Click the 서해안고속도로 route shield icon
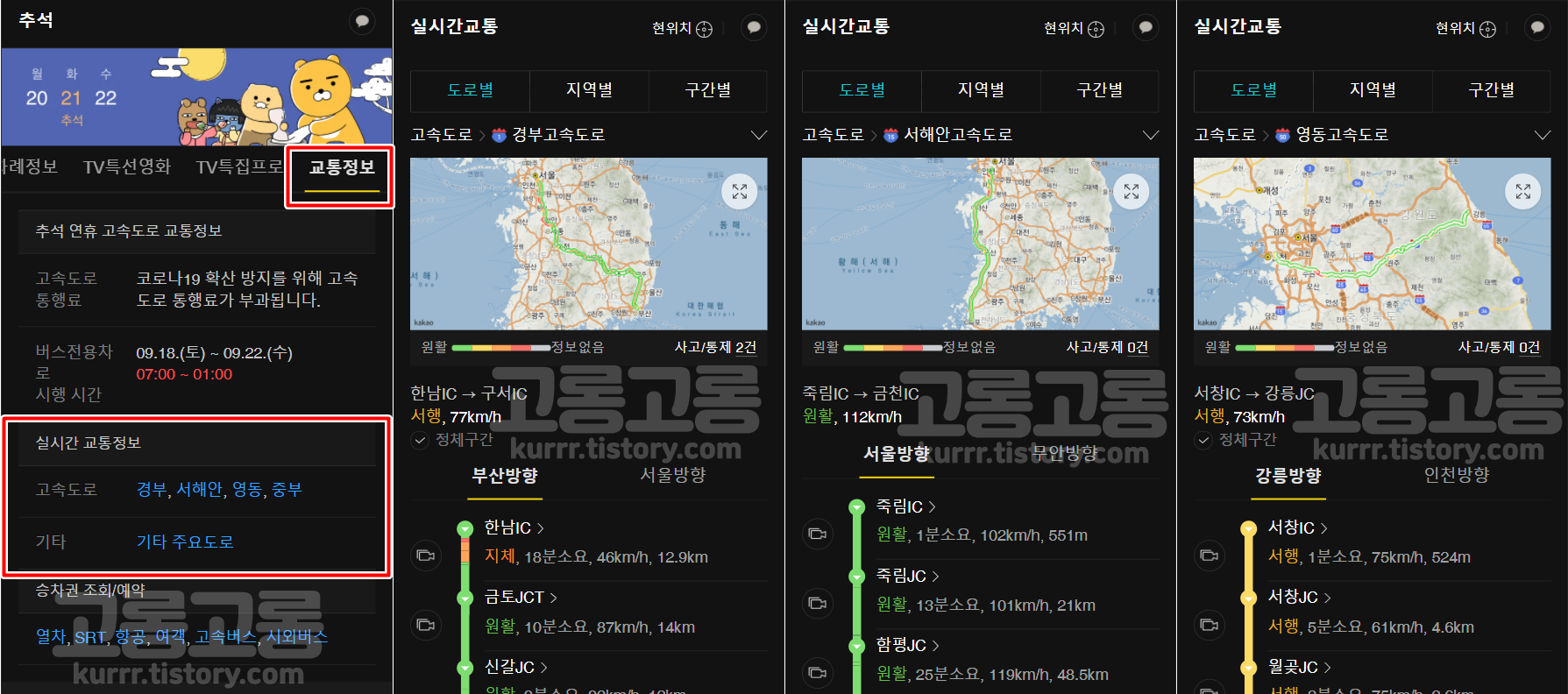Viewport: 1568px width, 694px height. [890, 135]
